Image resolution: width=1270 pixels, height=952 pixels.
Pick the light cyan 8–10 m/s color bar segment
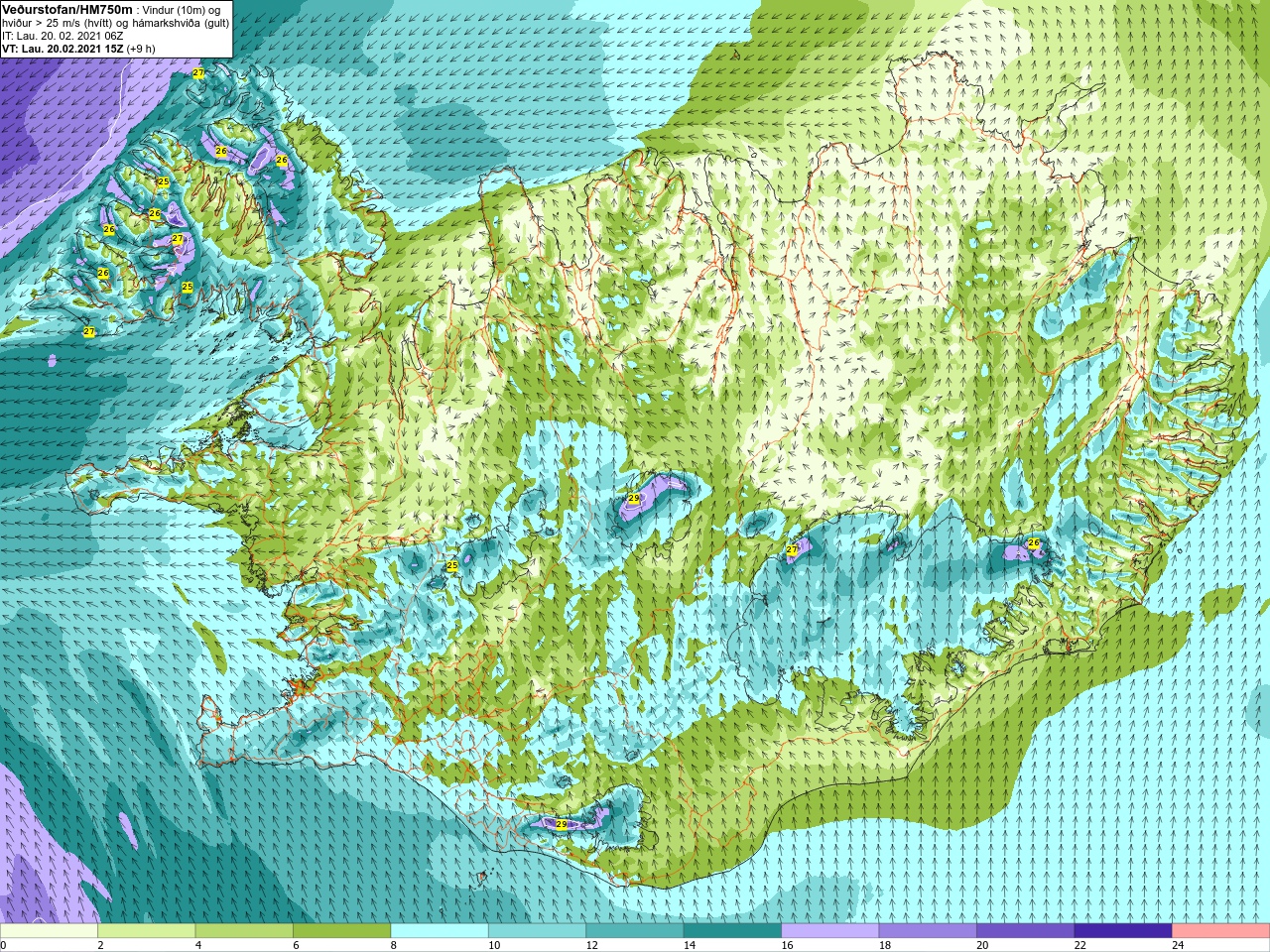click(x=440, y=931)
